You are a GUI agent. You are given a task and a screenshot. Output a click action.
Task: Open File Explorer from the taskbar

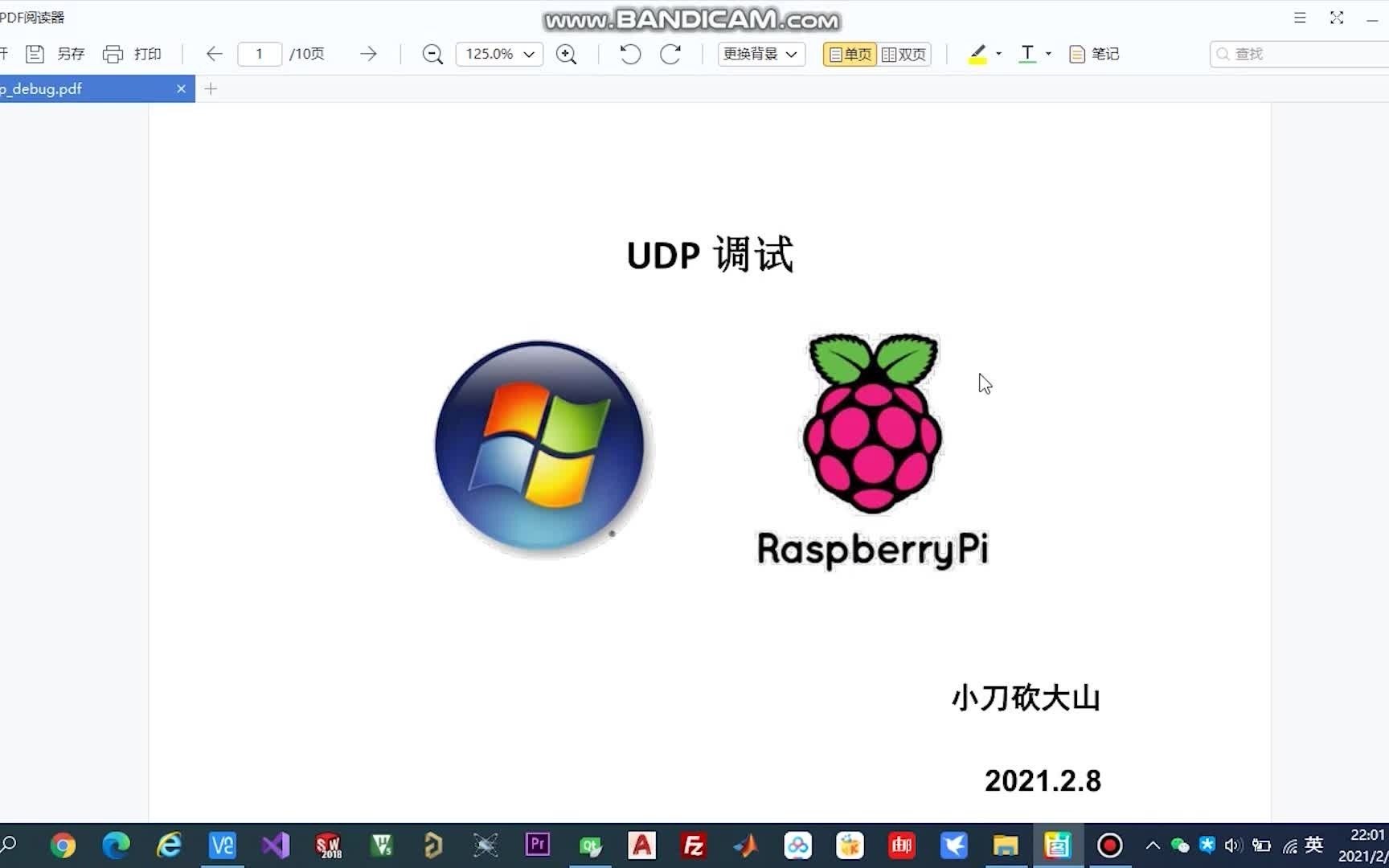click(1006, 845)
